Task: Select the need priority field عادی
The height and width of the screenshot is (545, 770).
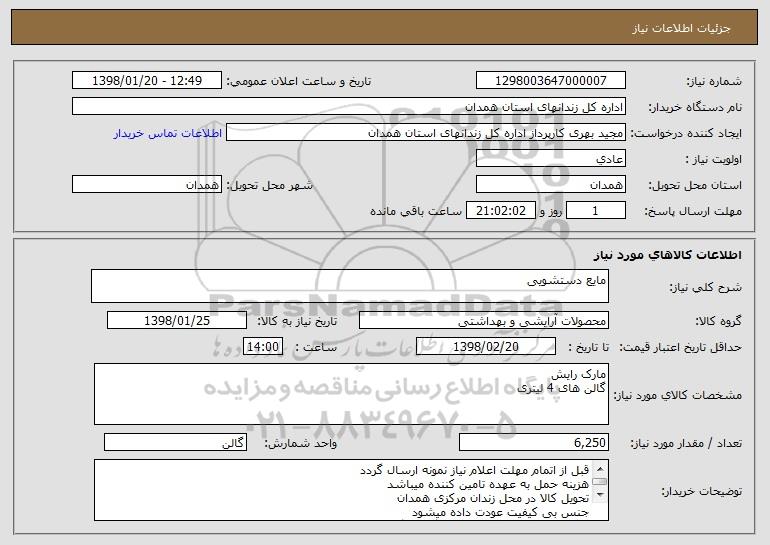Action: tap(550, 158)
